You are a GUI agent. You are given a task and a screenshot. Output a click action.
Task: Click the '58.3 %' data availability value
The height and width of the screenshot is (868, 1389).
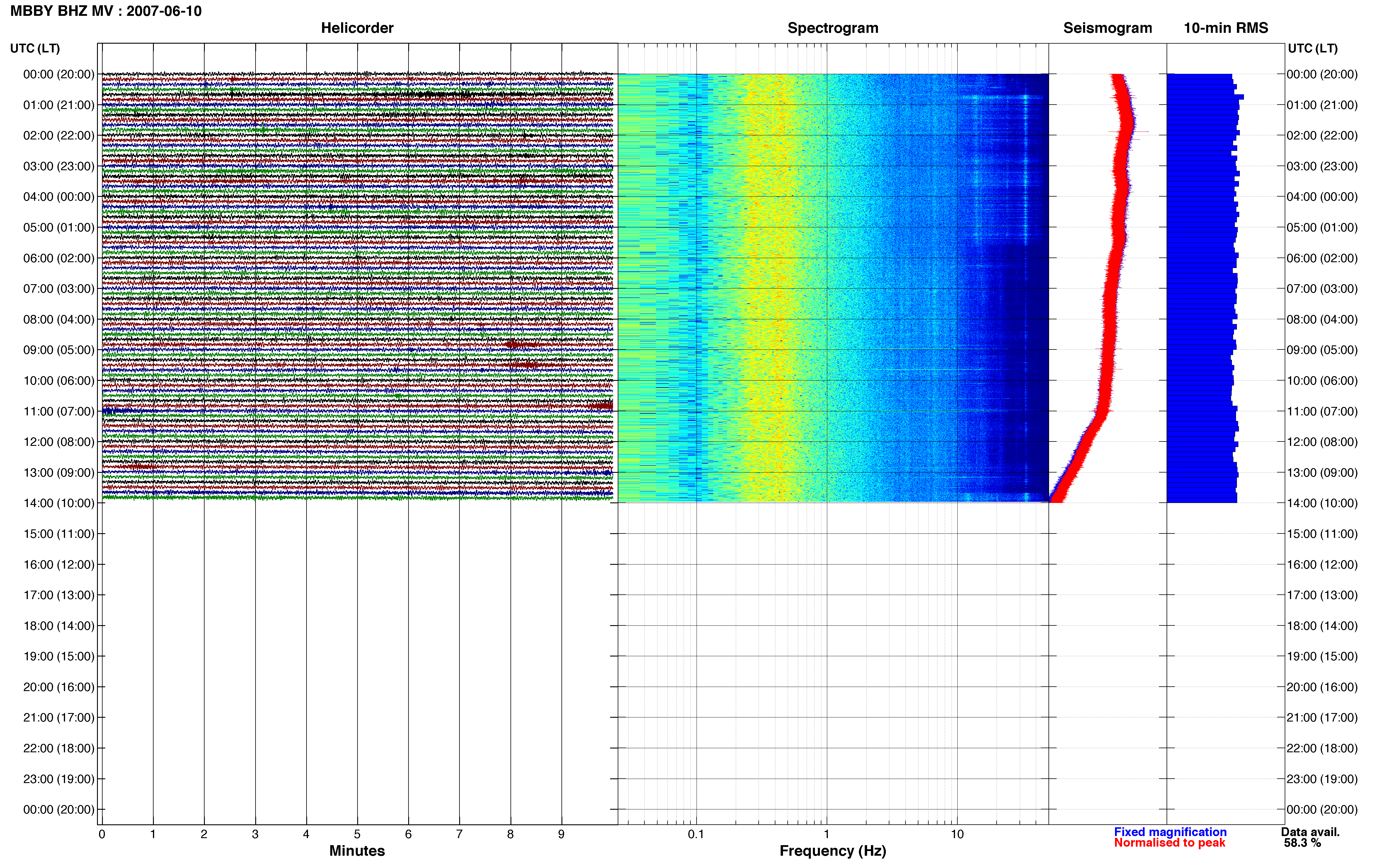1302,843
